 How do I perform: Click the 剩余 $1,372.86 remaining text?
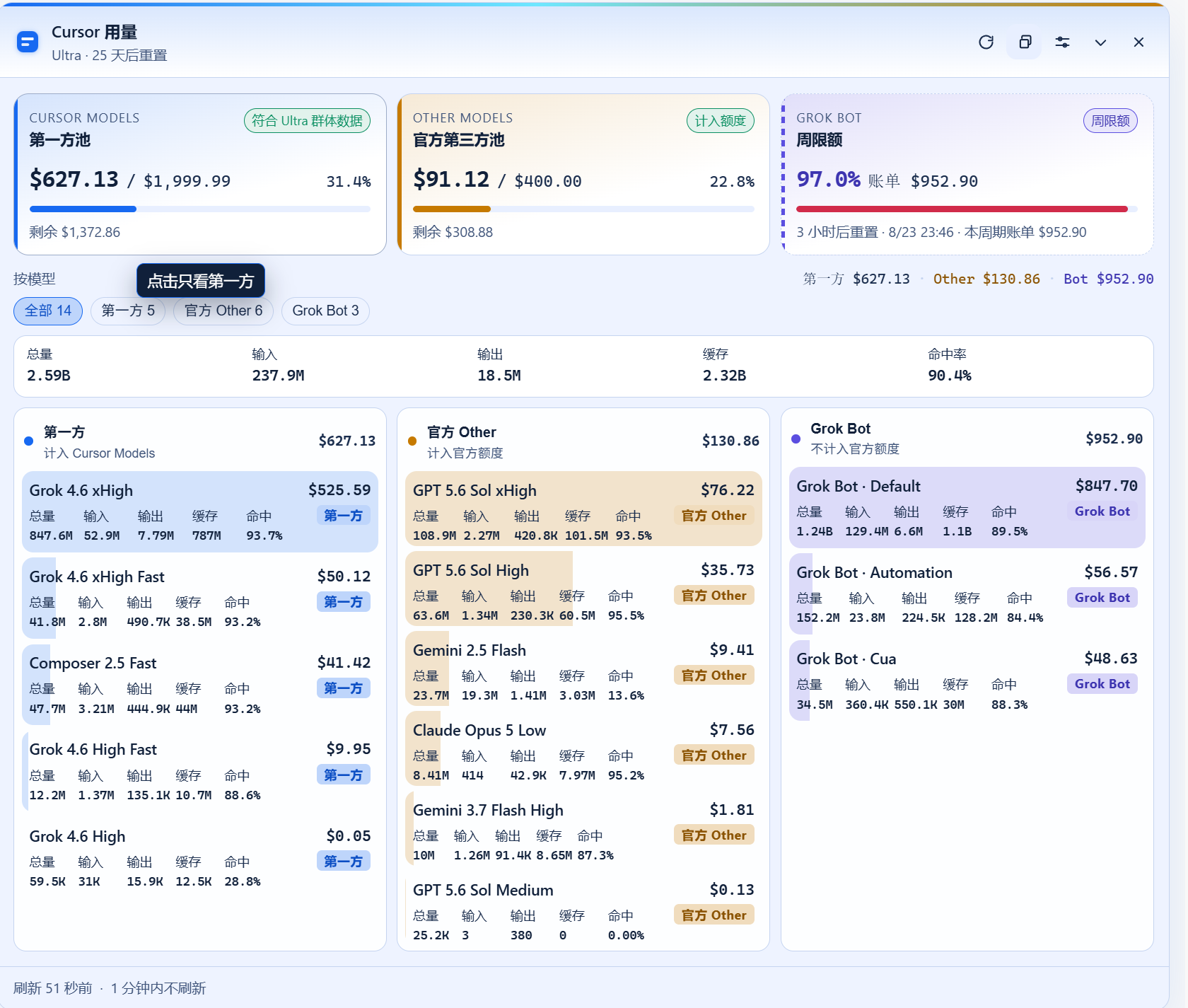(x=75, y=232)
